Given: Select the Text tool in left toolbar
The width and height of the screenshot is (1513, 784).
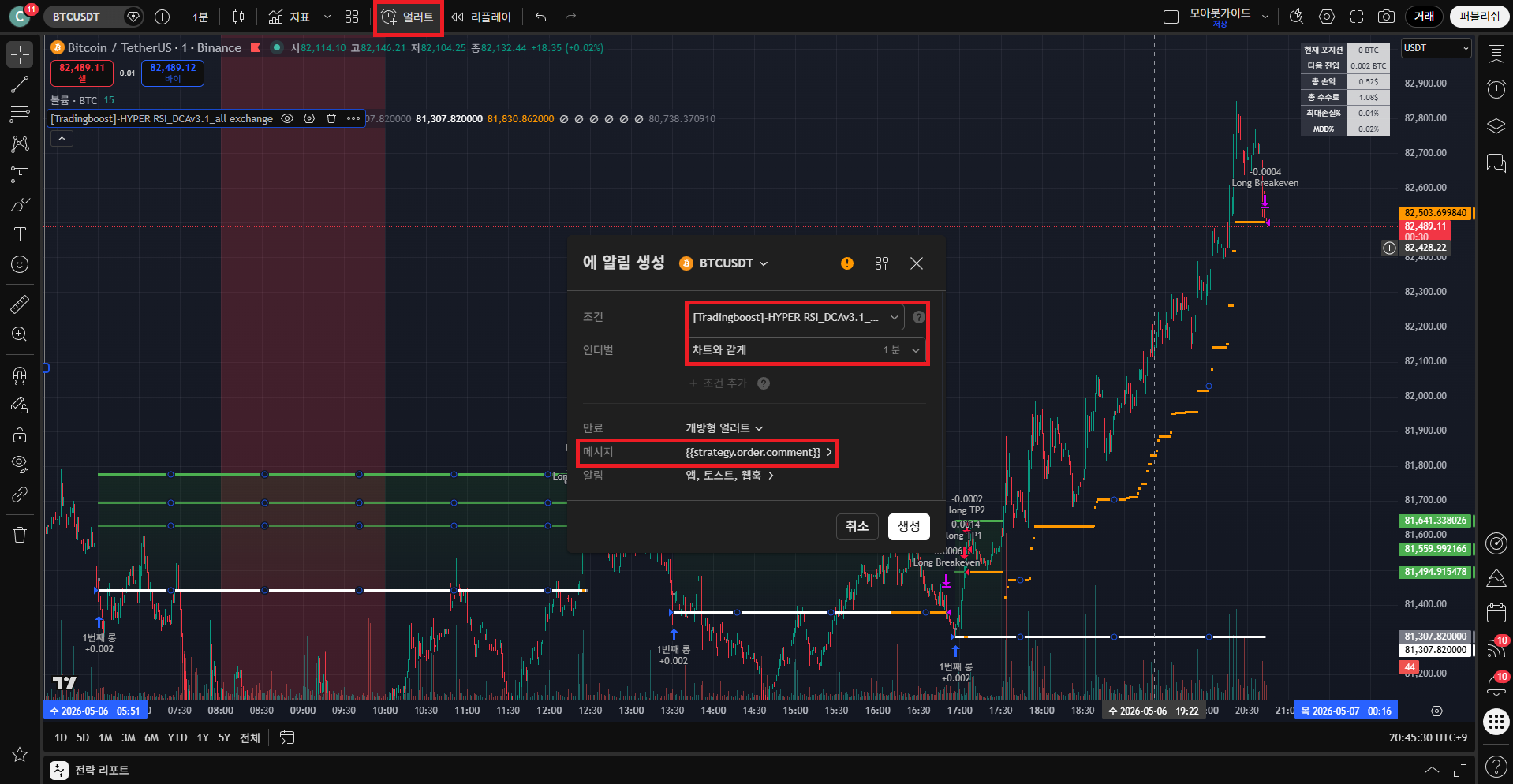Looking at the screenshot, I should click(x=20, y=234).
